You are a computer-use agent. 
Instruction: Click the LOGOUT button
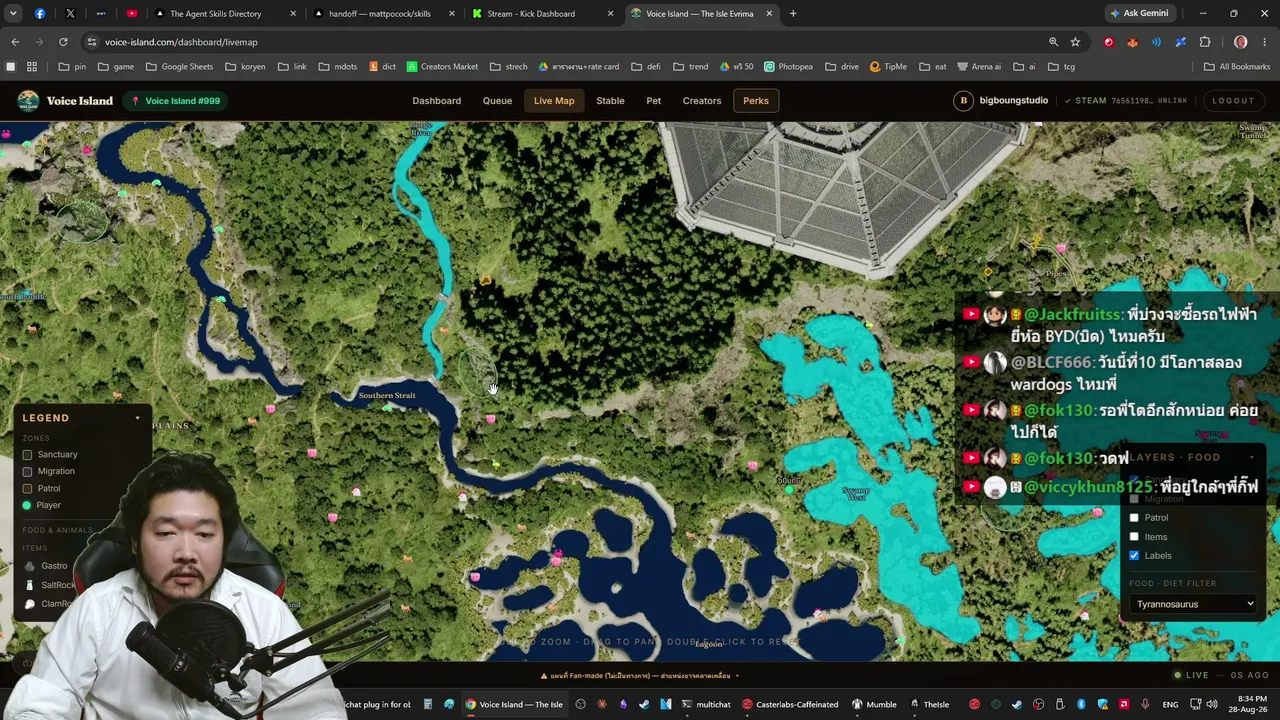tap(1233, 101)
